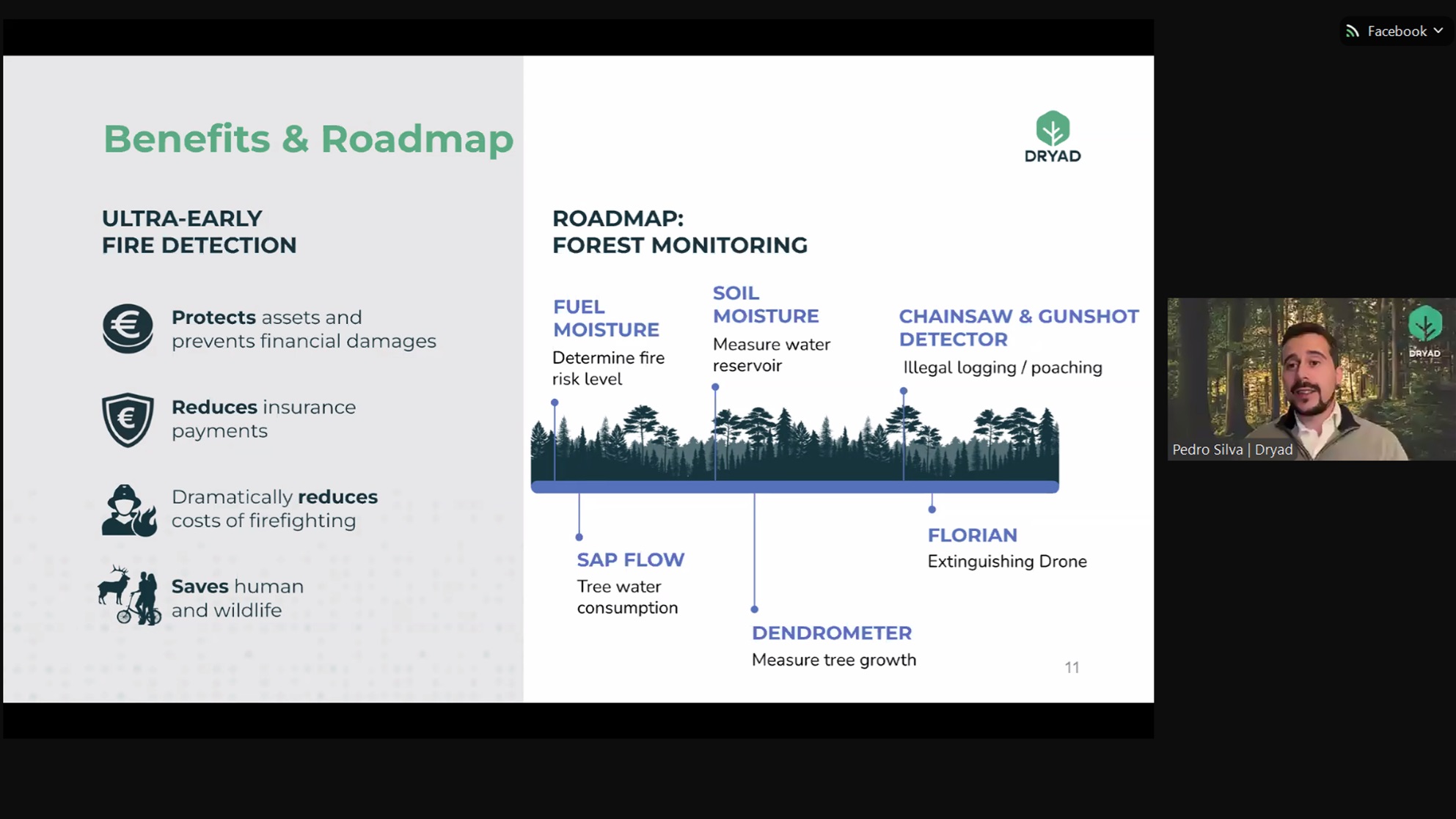Click the Dryad logo on the slide
This screenshot has width=1456, height=819.
pyautogui.click(x=1053, y=136)
